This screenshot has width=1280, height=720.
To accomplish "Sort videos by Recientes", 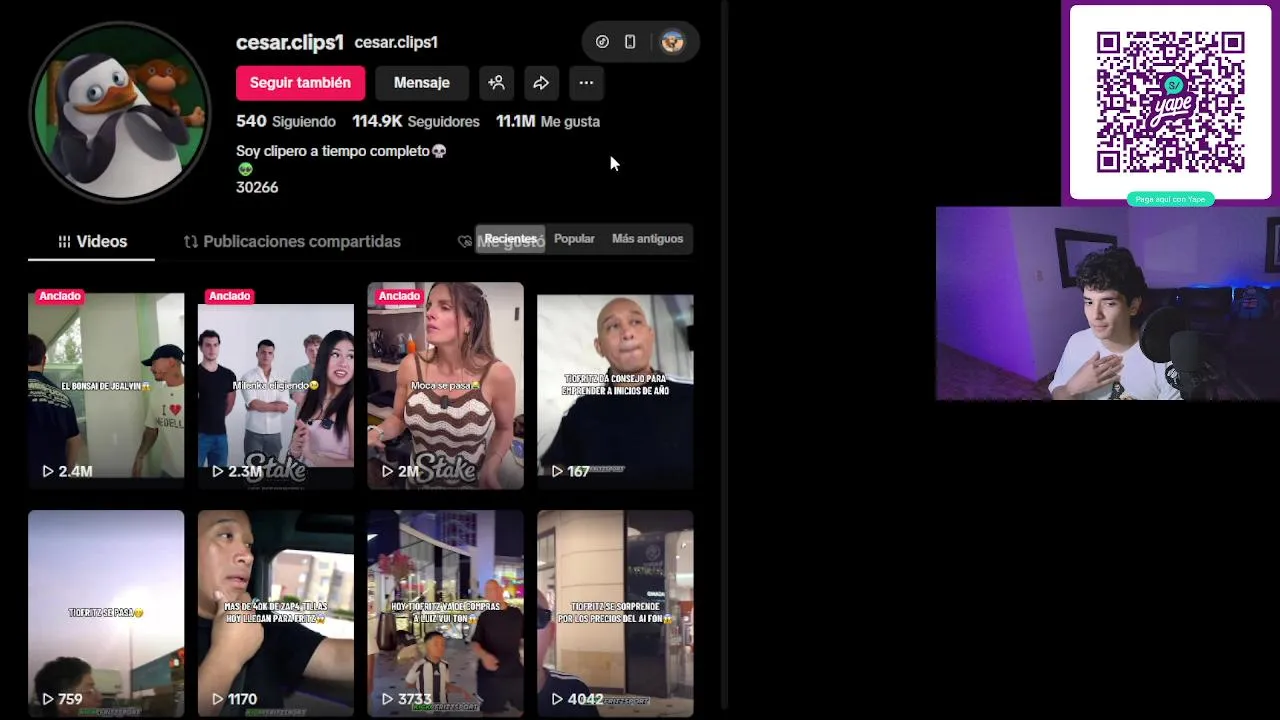I will tap(510, 239).
